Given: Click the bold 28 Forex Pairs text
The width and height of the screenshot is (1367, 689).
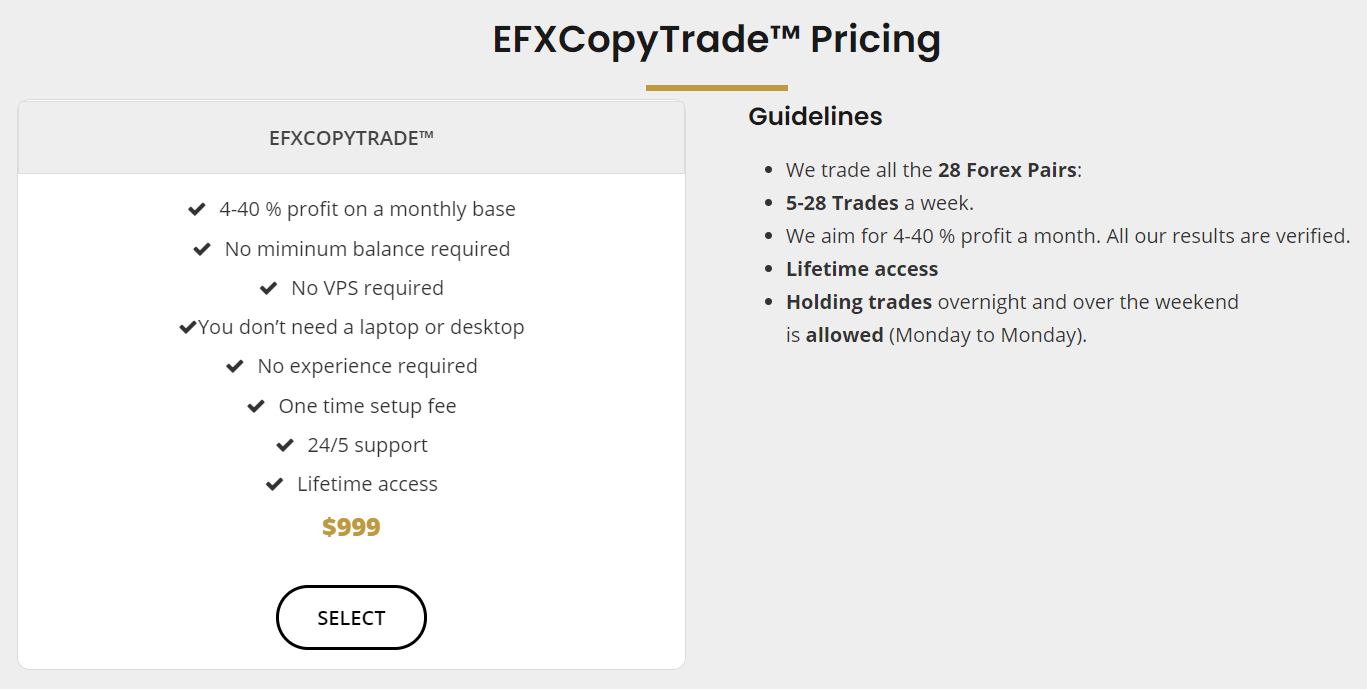Looking at the screenshot, I should tap(1007, 170).
